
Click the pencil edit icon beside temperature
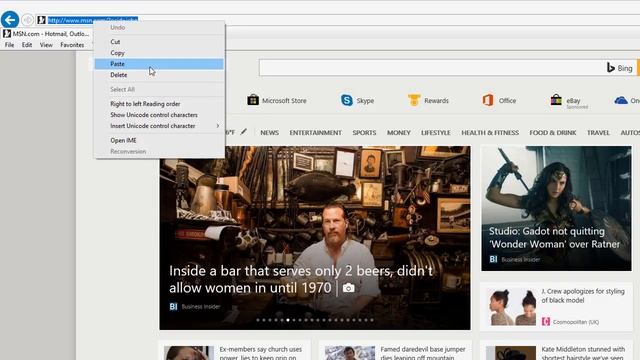pyautogui.click(x=244, y=131)
